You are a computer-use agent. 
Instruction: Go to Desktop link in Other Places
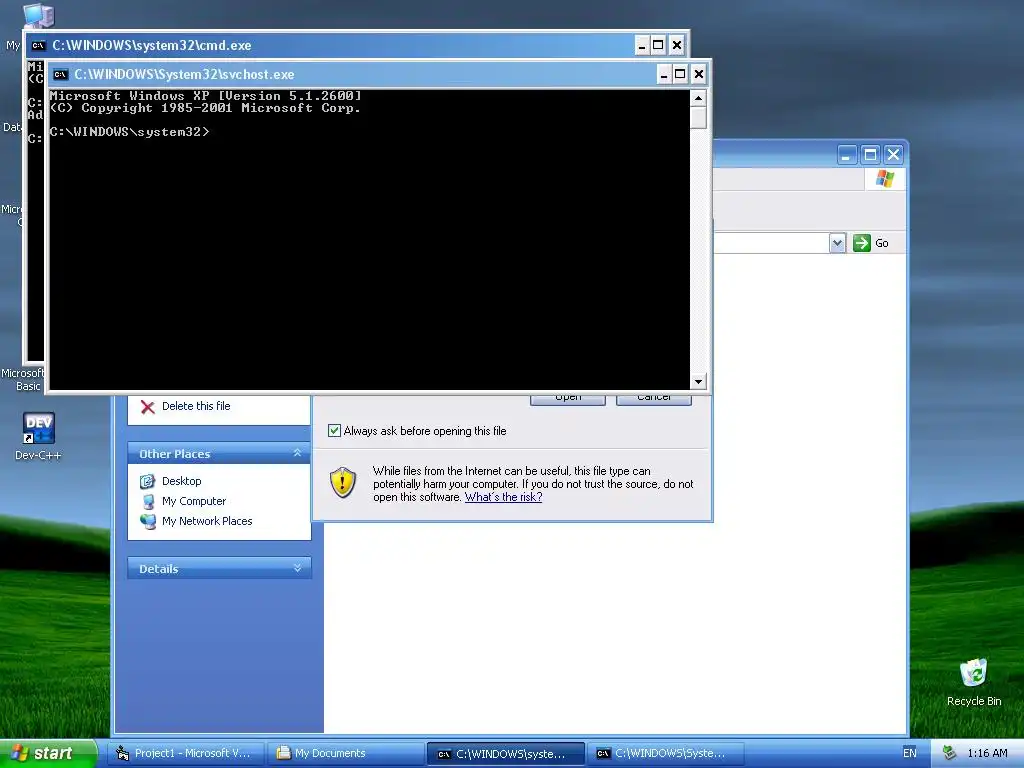coord(182,481)
